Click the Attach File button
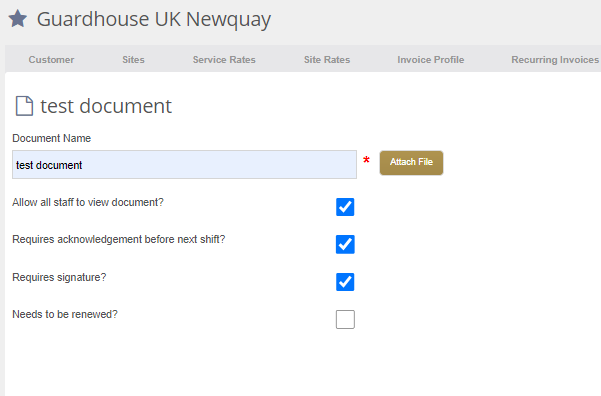Viewport: 601px width, 396px height. 411,163
